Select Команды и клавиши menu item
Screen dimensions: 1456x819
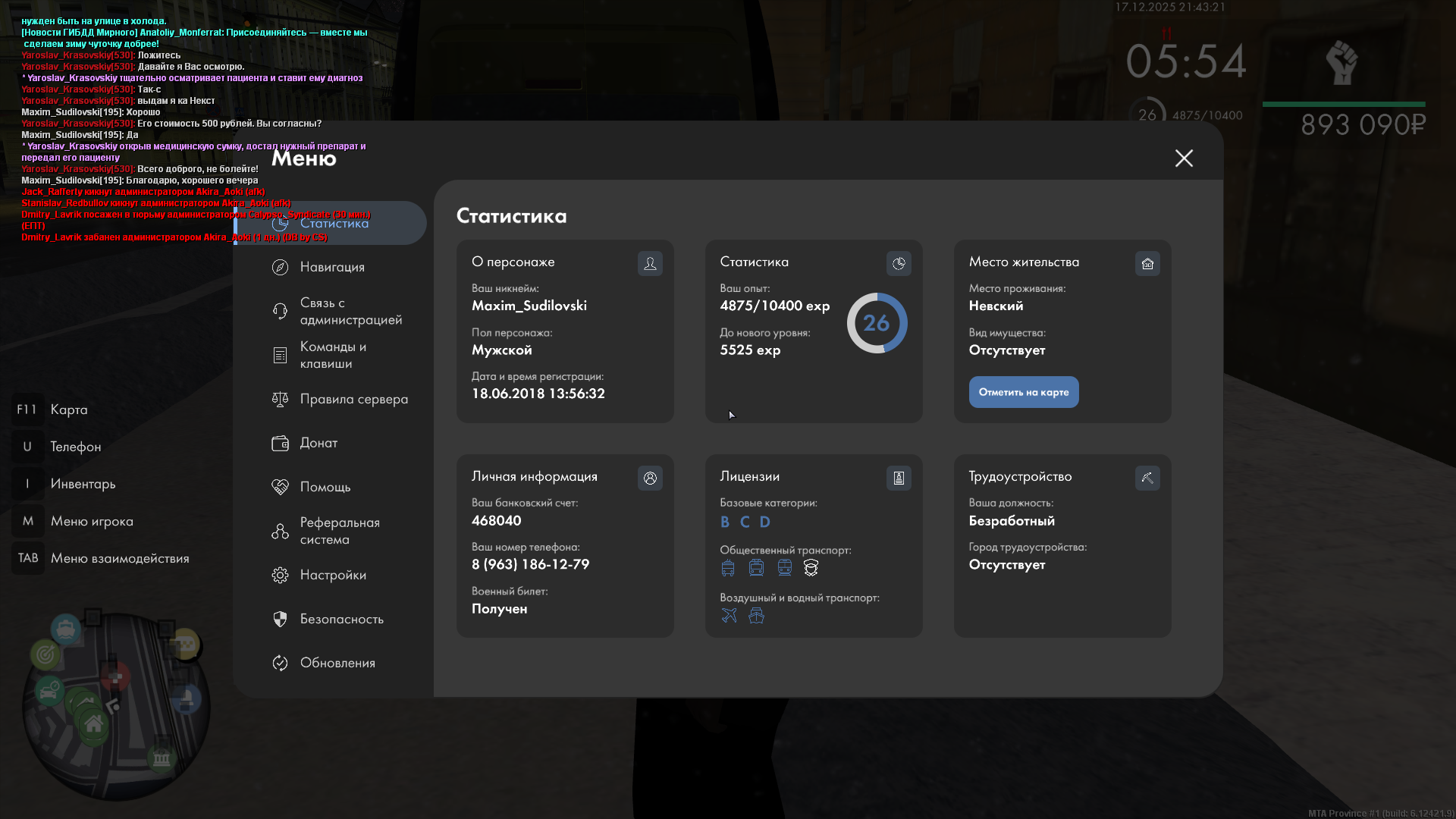332,355
